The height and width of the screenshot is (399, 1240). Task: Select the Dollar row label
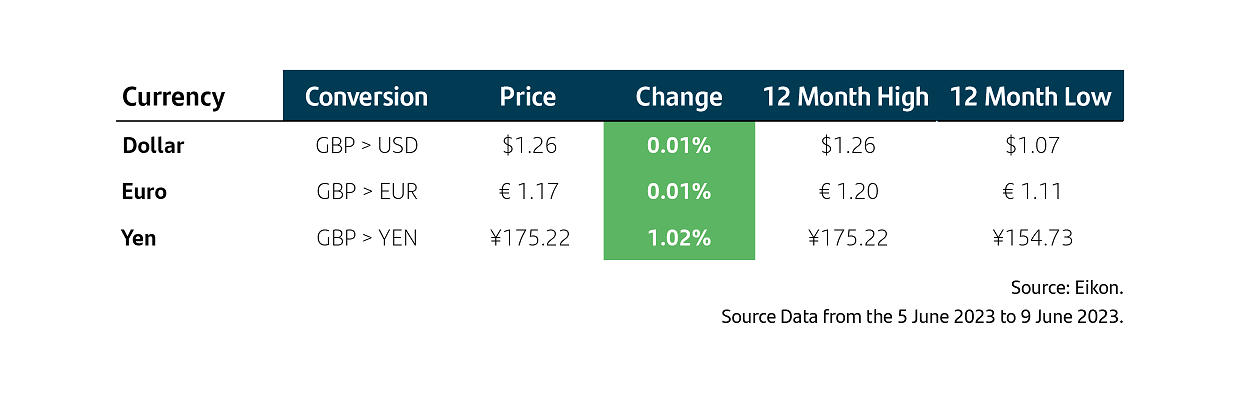pos(153,145)
